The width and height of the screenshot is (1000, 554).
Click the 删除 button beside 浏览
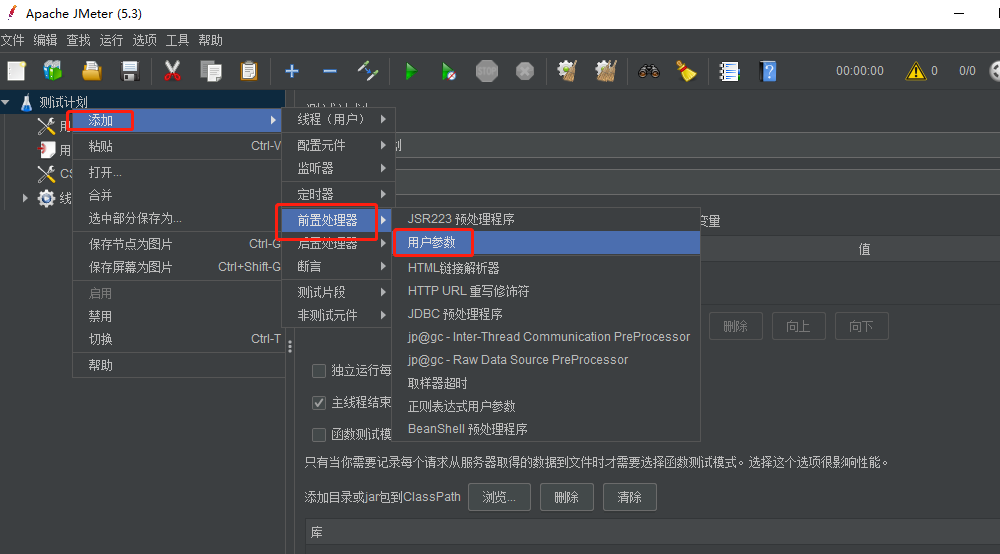(x=566, y=497)
